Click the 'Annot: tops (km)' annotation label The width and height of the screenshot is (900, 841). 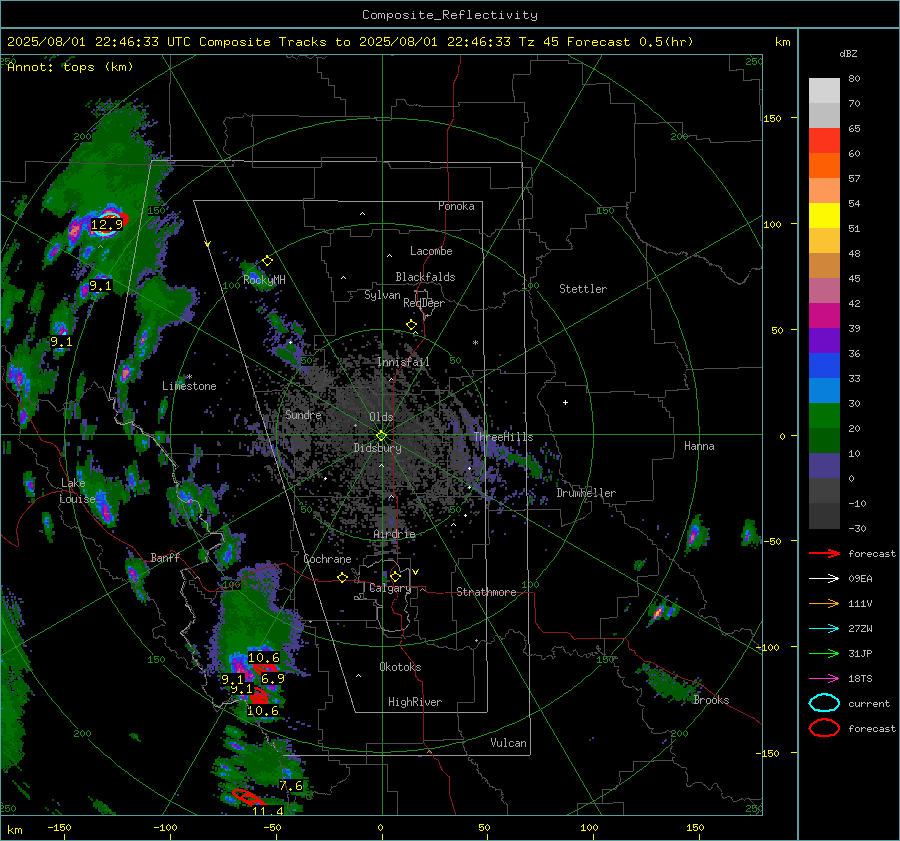pyautogui.click(x=70, y=67)
